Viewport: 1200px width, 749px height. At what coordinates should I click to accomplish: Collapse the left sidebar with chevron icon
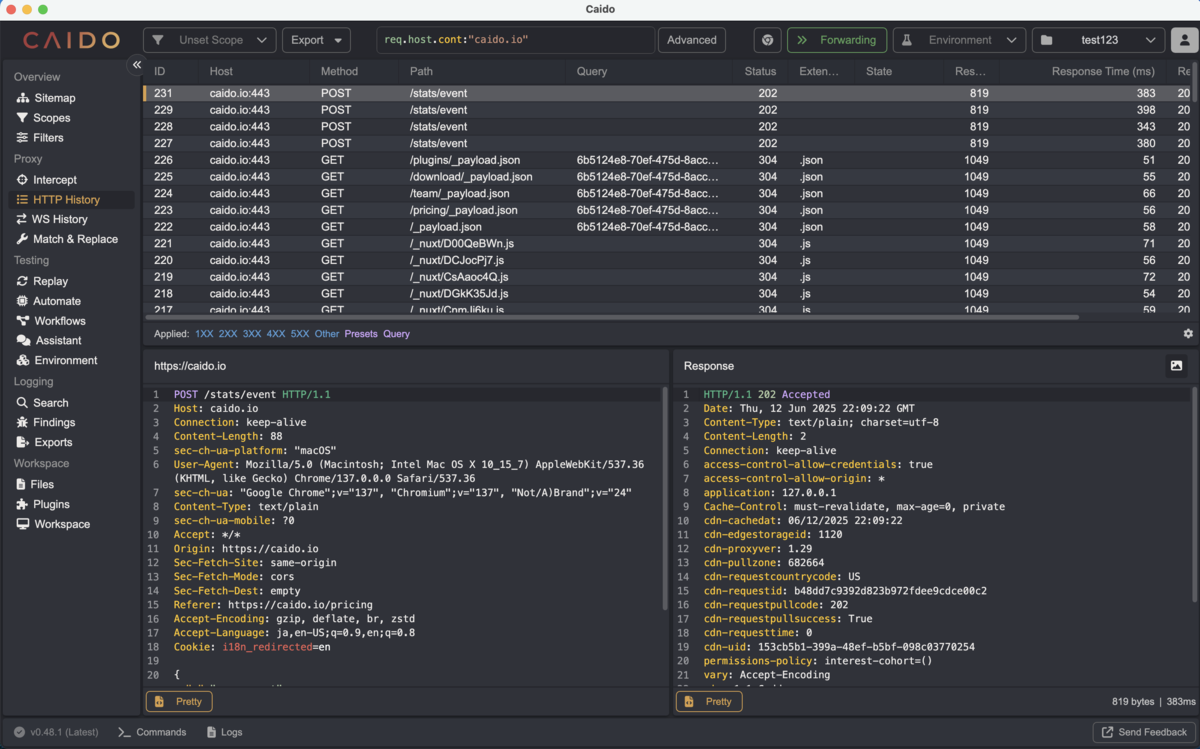137,65
